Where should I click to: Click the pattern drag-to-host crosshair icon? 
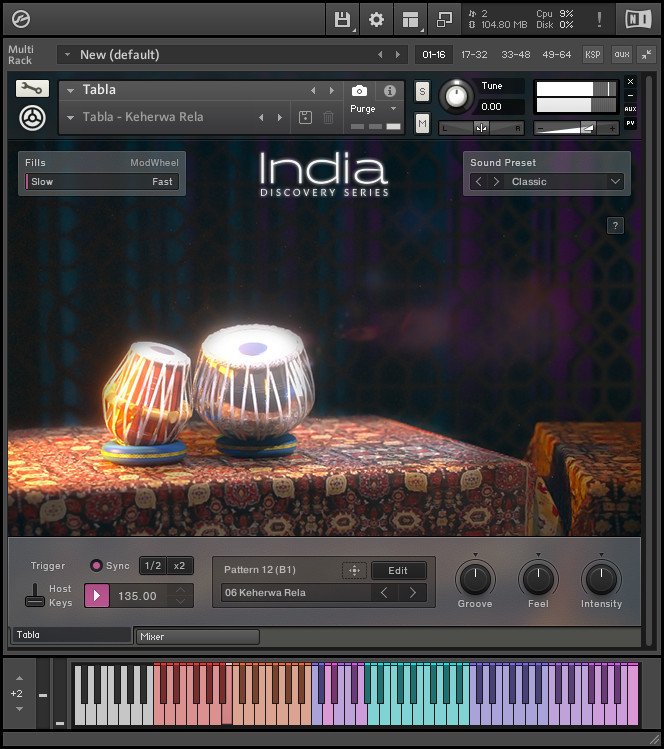point(354,570)
